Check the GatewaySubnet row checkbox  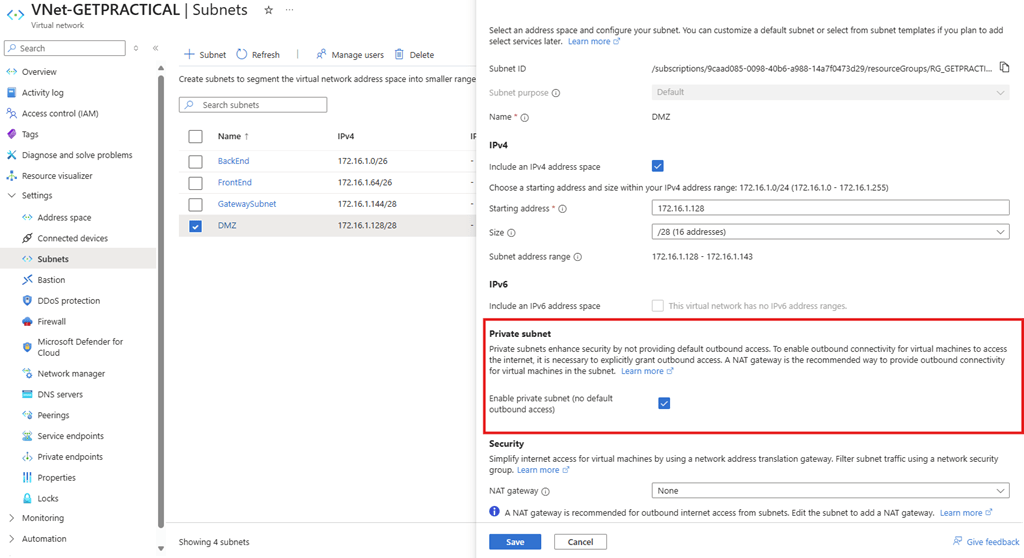pyautogui.click(x=195, y=205)
